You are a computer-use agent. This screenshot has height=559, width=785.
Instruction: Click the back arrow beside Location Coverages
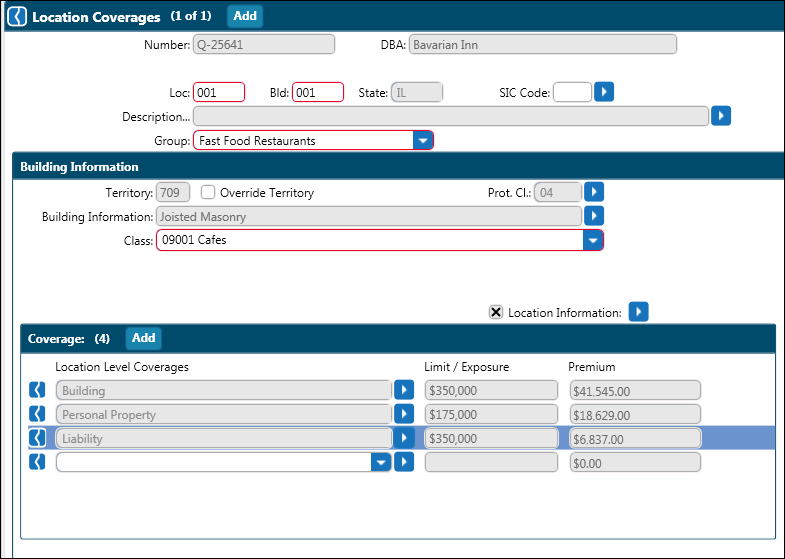[17, 17]
